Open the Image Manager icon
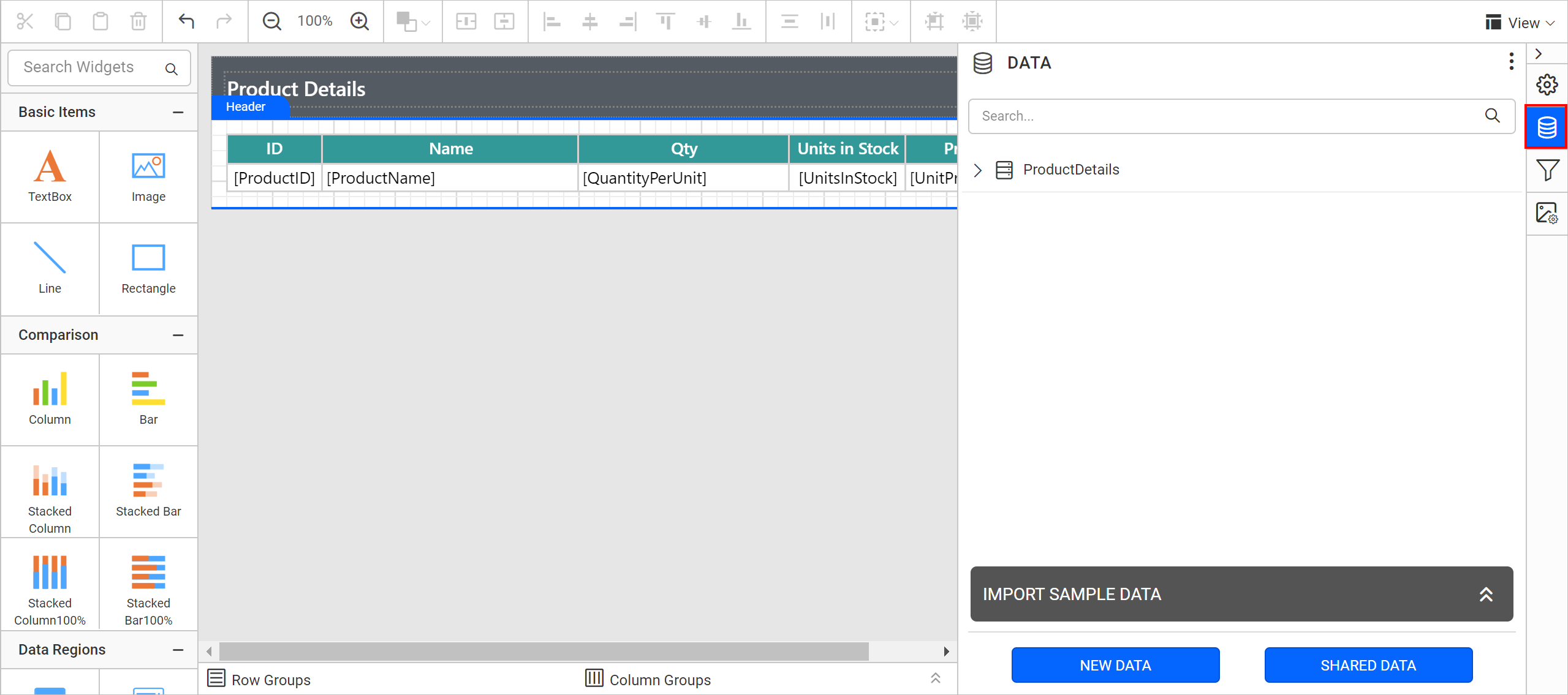This screenshot has height=695, width=1568. 1547,214
